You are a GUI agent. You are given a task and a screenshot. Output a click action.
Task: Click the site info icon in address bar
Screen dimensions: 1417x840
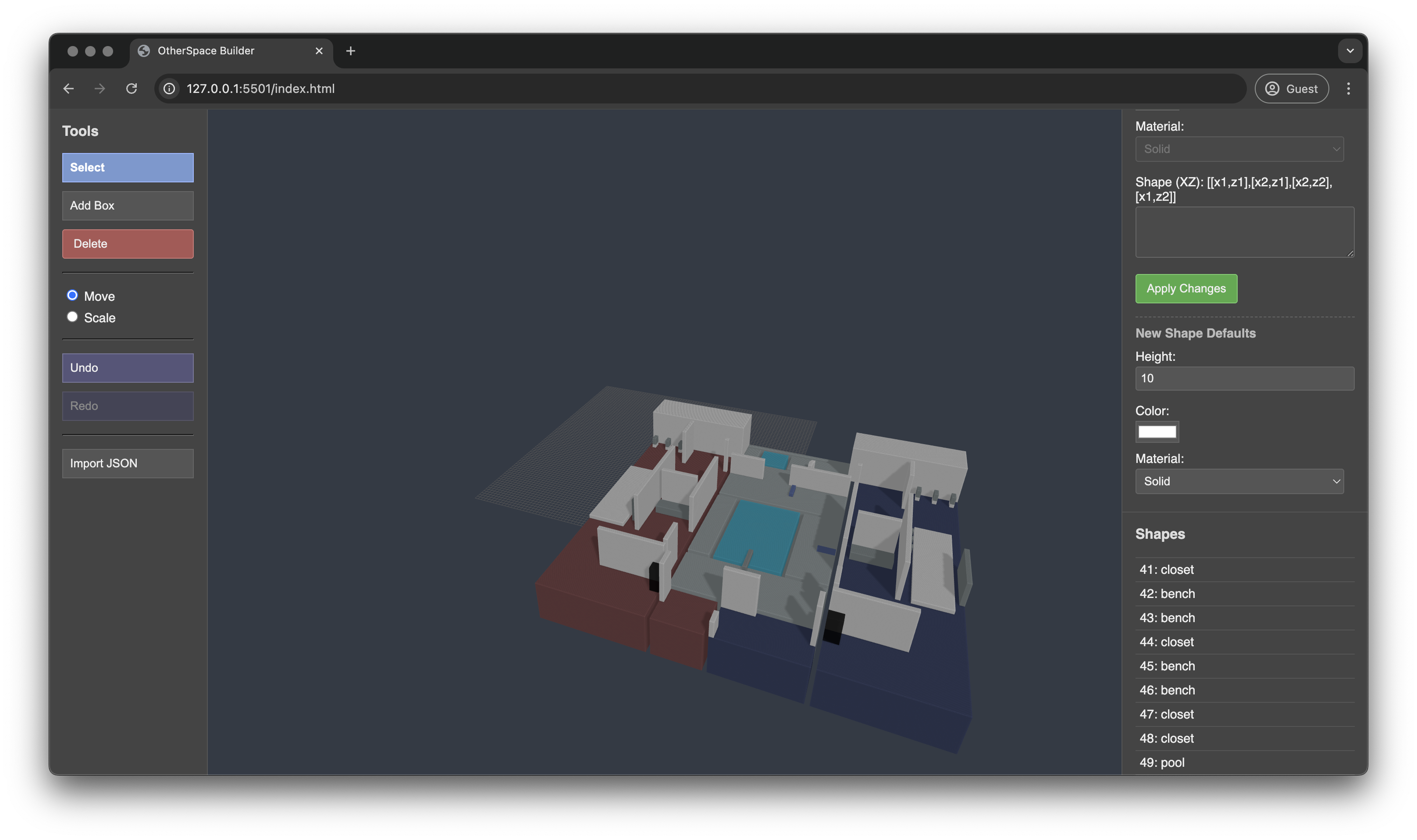coord(169,89)
